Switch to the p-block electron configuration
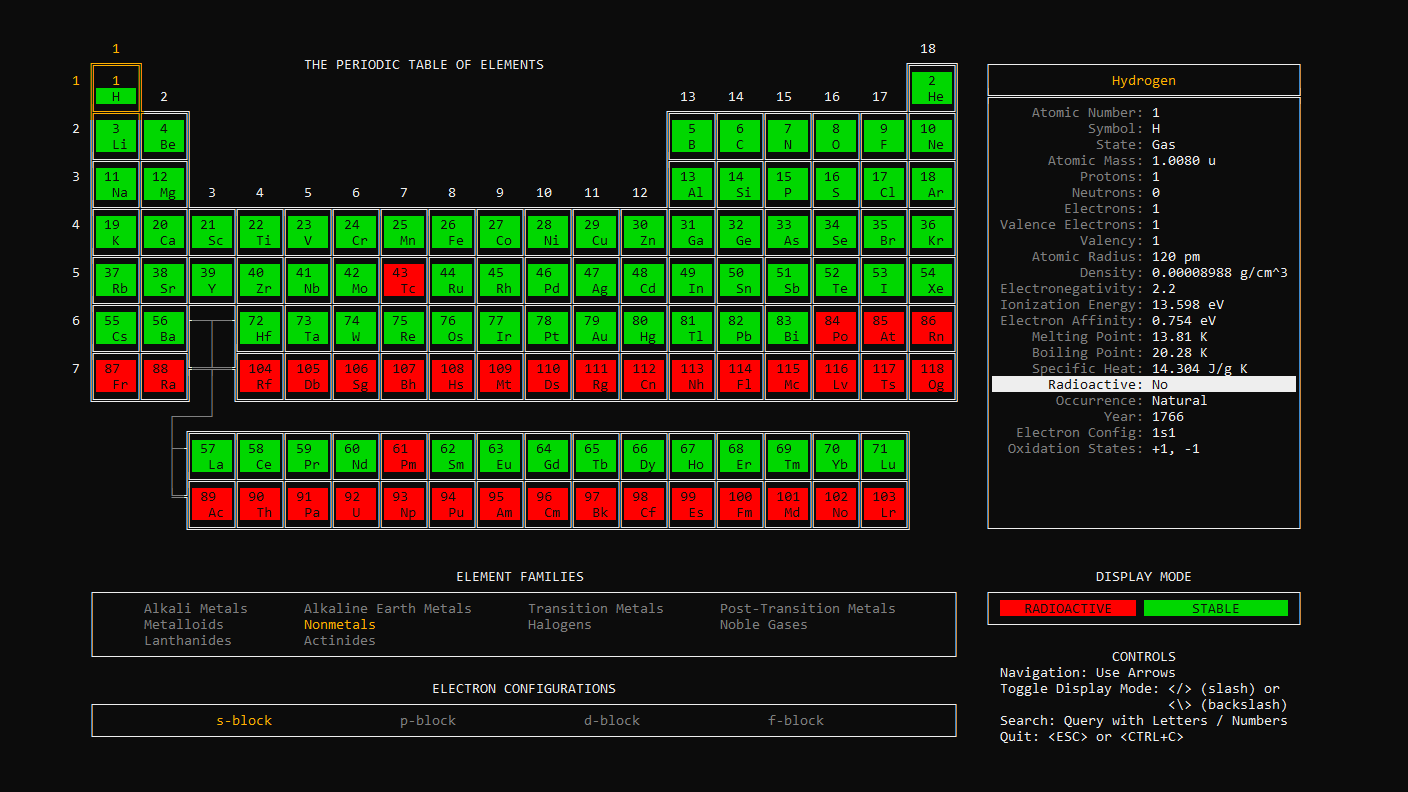 428,720
